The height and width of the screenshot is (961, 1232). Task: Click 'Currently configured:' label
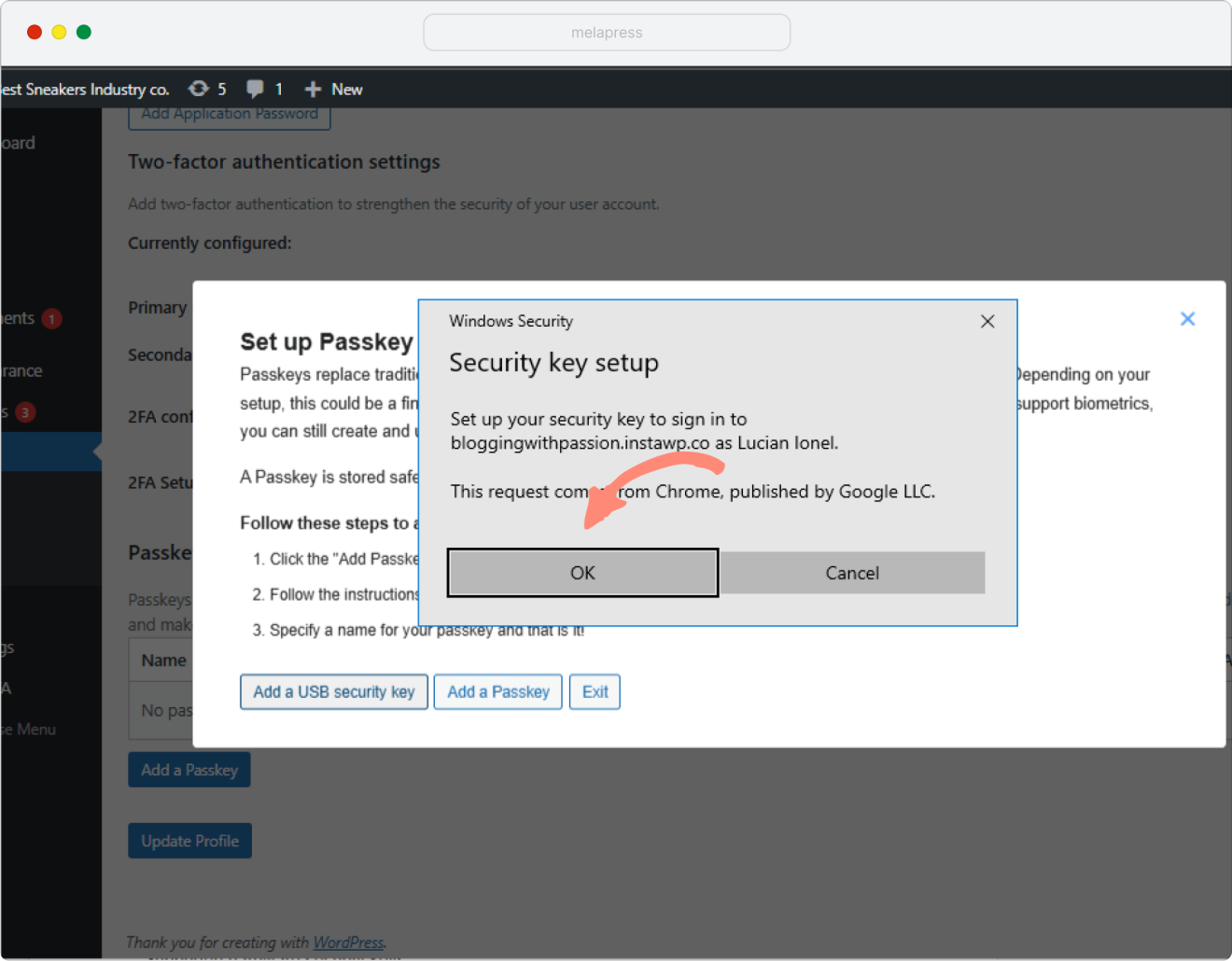point(210,244)
